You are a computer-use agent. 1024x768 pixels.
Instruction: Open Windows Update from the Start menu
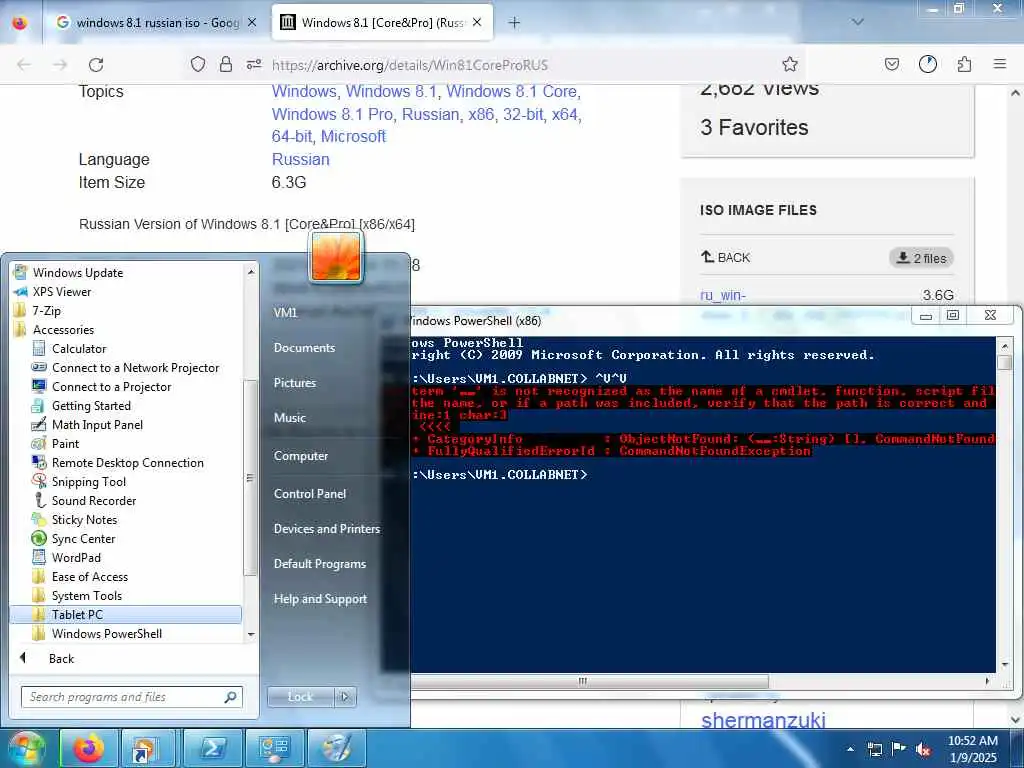point(78,272)
